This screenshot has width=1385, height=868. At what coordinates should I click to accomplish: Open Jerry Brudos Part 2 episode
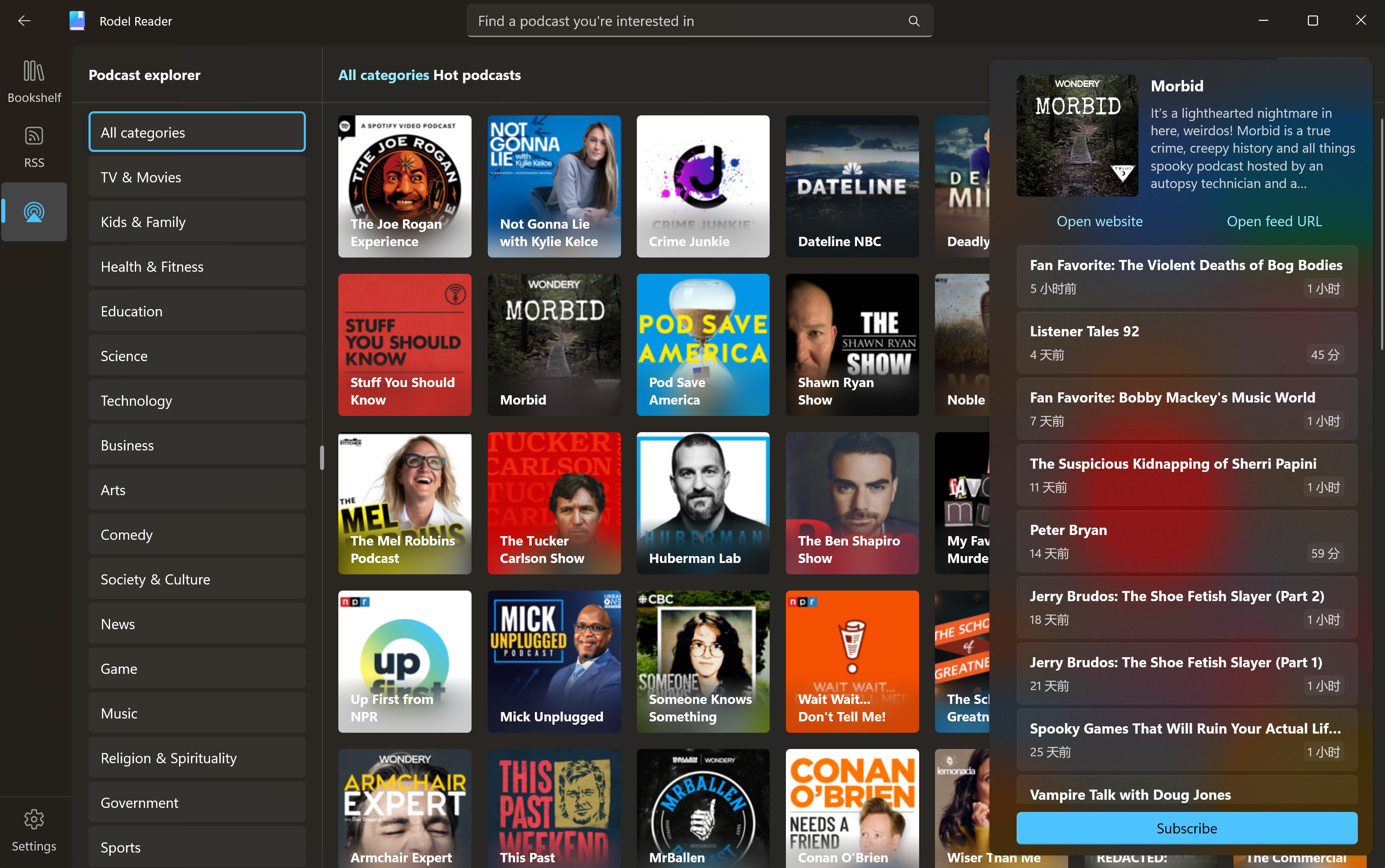click(1186, 607)
